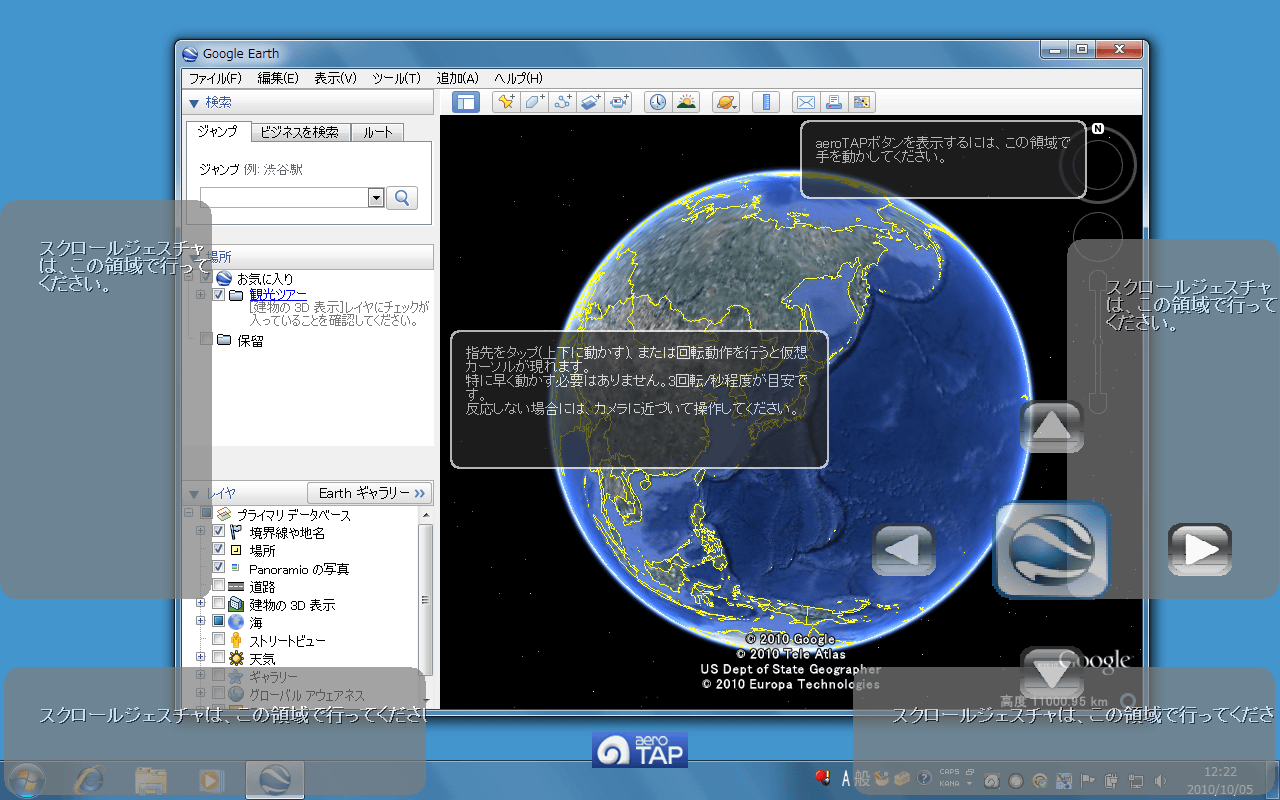
Task: Enable ストリートビュー layer checkbox
Action: pyautogui.click(x=219, y=640)
